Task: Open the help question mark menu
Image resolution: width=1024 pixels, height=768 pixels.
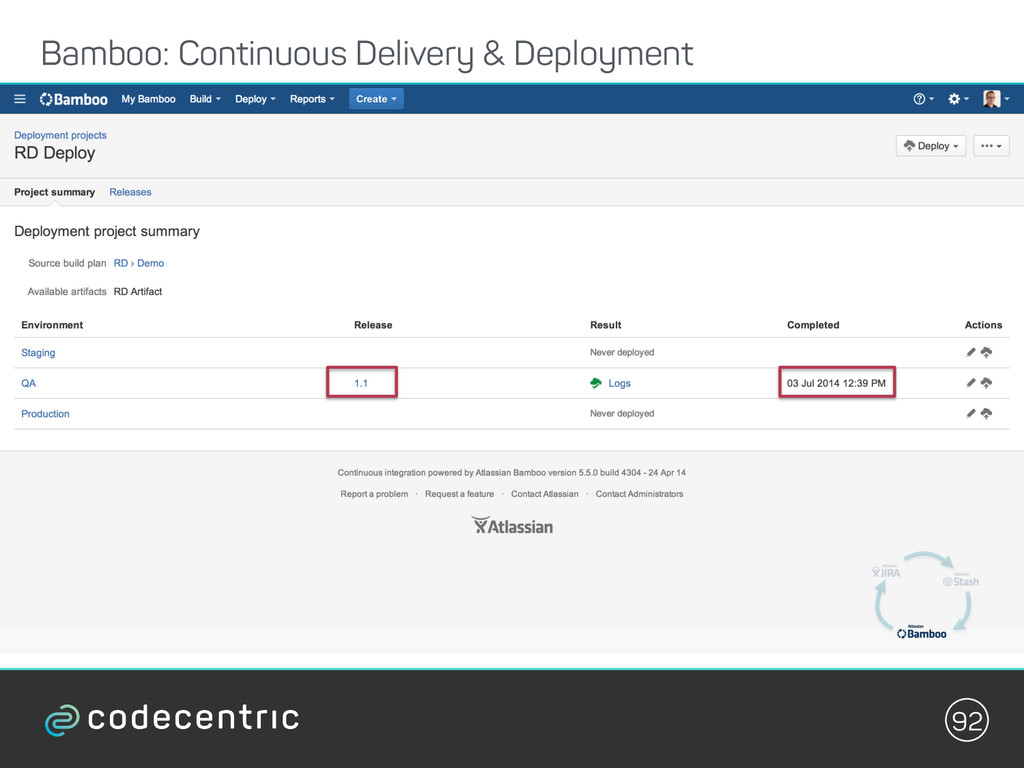Action: point(923,99)
